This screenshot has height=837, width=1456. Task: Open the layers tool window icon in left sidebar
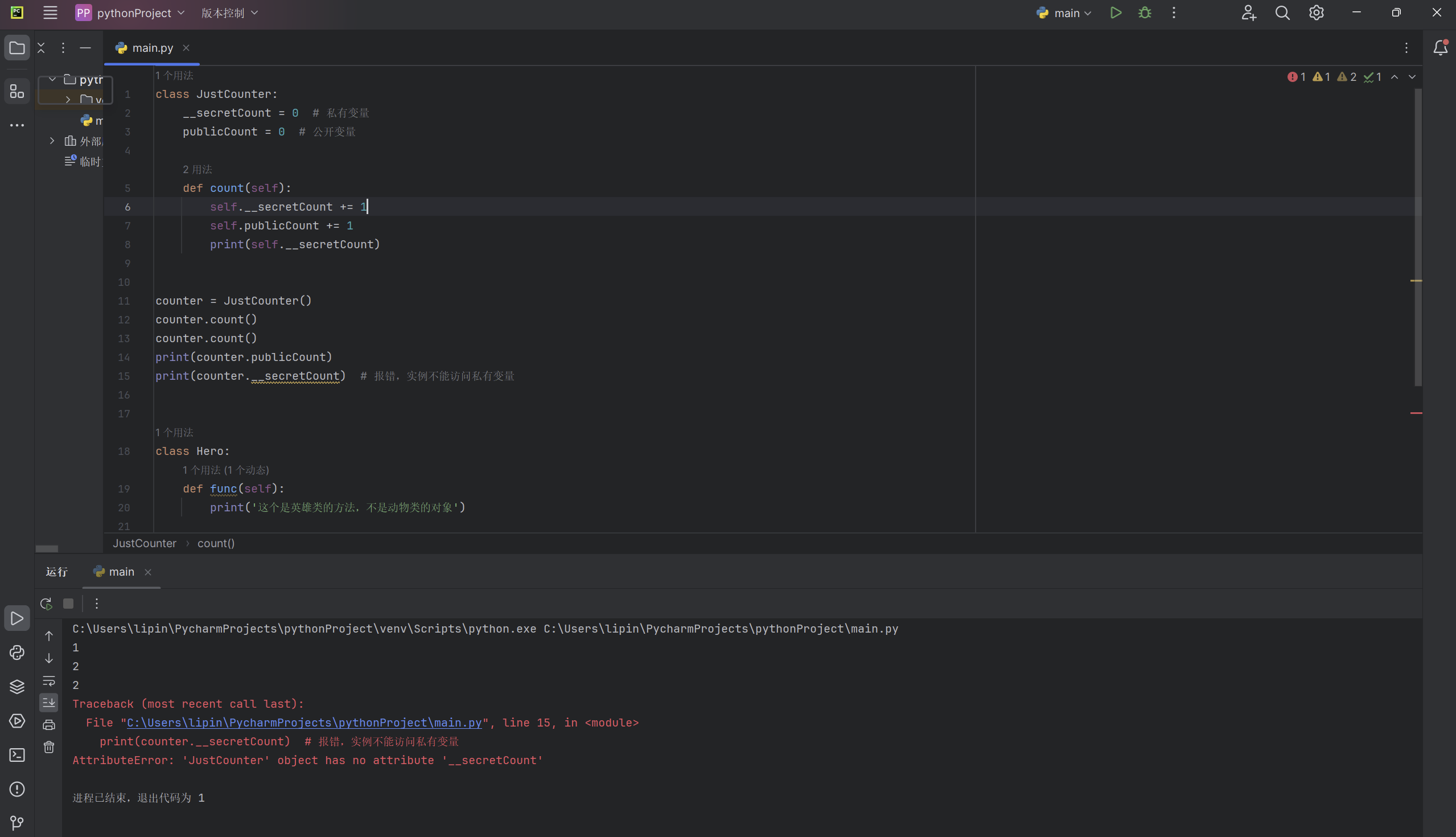(x=17, y=686)
